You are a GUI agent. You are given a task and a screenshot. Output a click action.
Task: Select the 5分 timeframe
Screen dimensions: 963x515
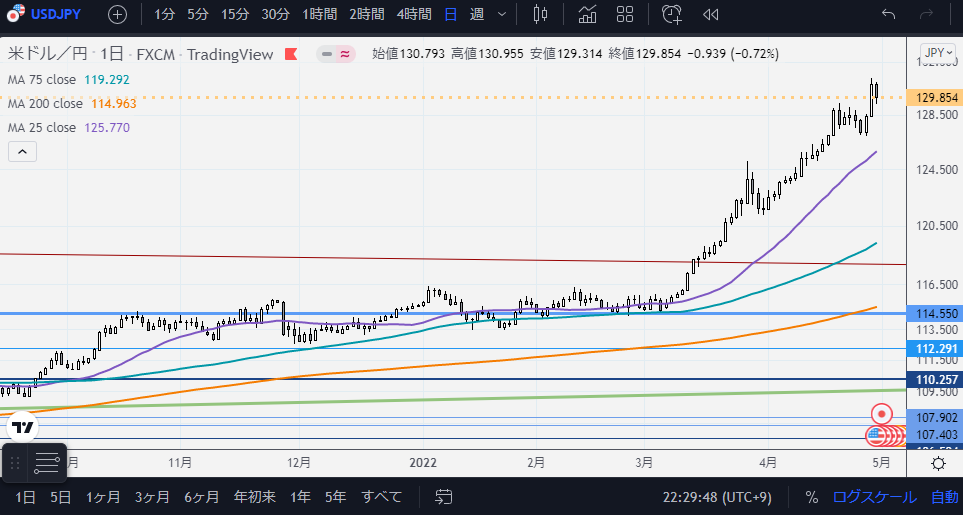[198, 15]
